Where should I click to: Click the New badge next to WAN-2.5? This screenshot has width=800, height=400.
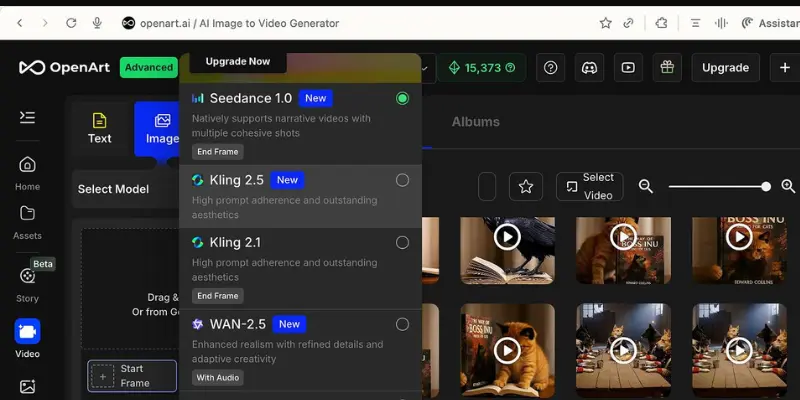pyautogui.click(x=289, y=324)
